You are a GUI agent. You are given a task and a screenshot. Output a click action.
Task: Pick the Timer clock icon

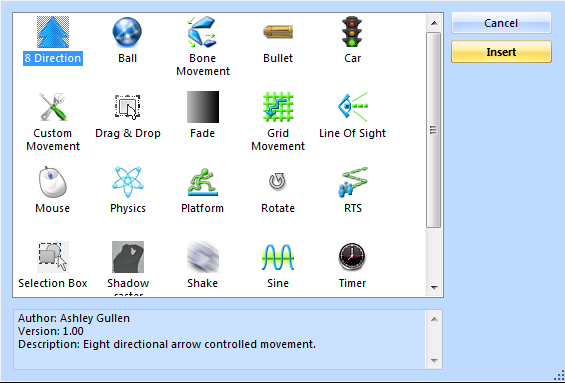click(x=352, y=257)
